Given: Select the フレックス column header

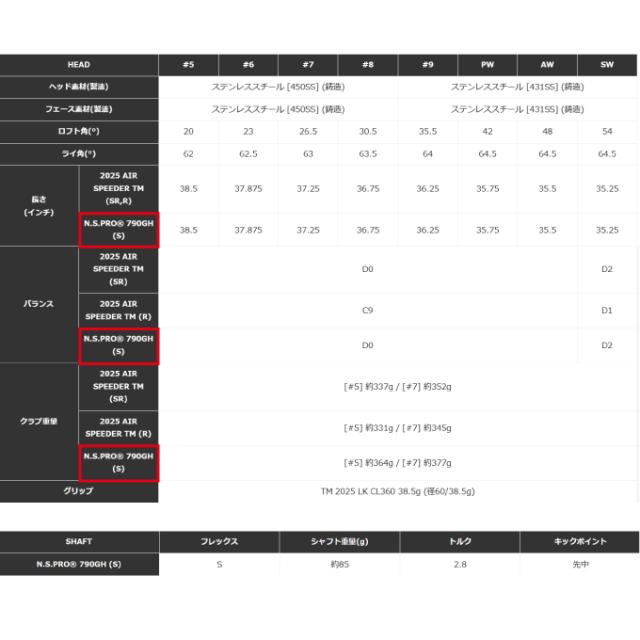Looking at the screenshot, I should (x=219, y=541).
